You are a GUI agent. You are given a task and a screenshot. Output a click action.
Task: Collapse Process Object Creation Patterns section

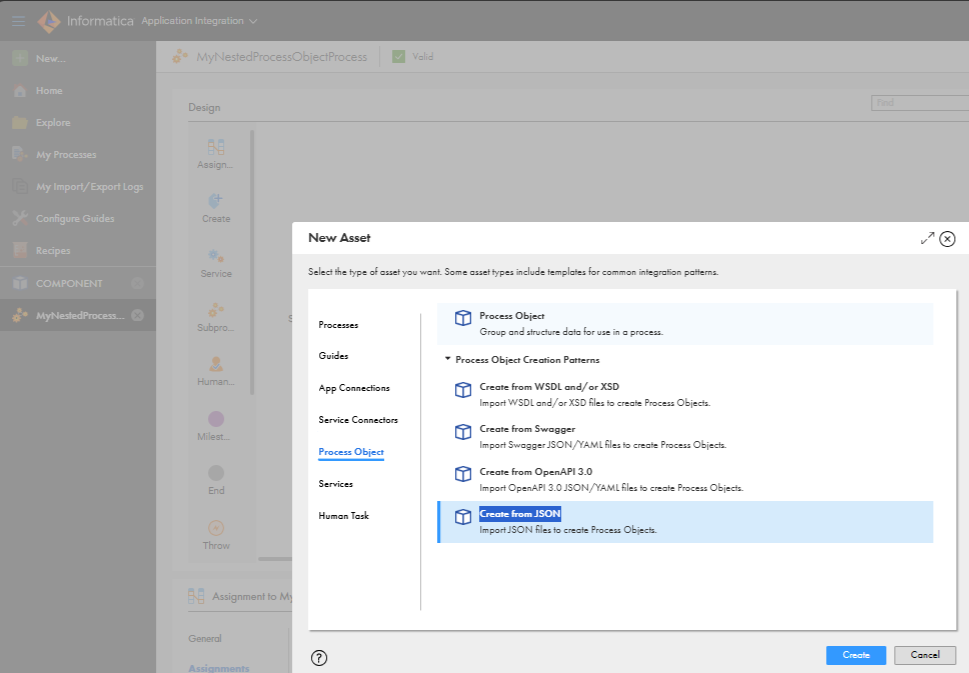[x=447, y=359]
